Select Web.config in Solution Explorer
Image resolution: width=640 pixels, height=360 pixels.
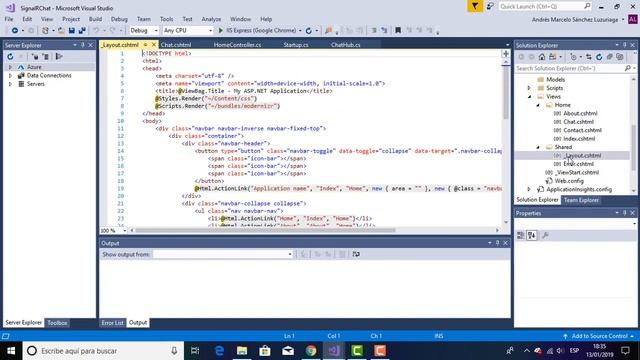coord(569,181)
